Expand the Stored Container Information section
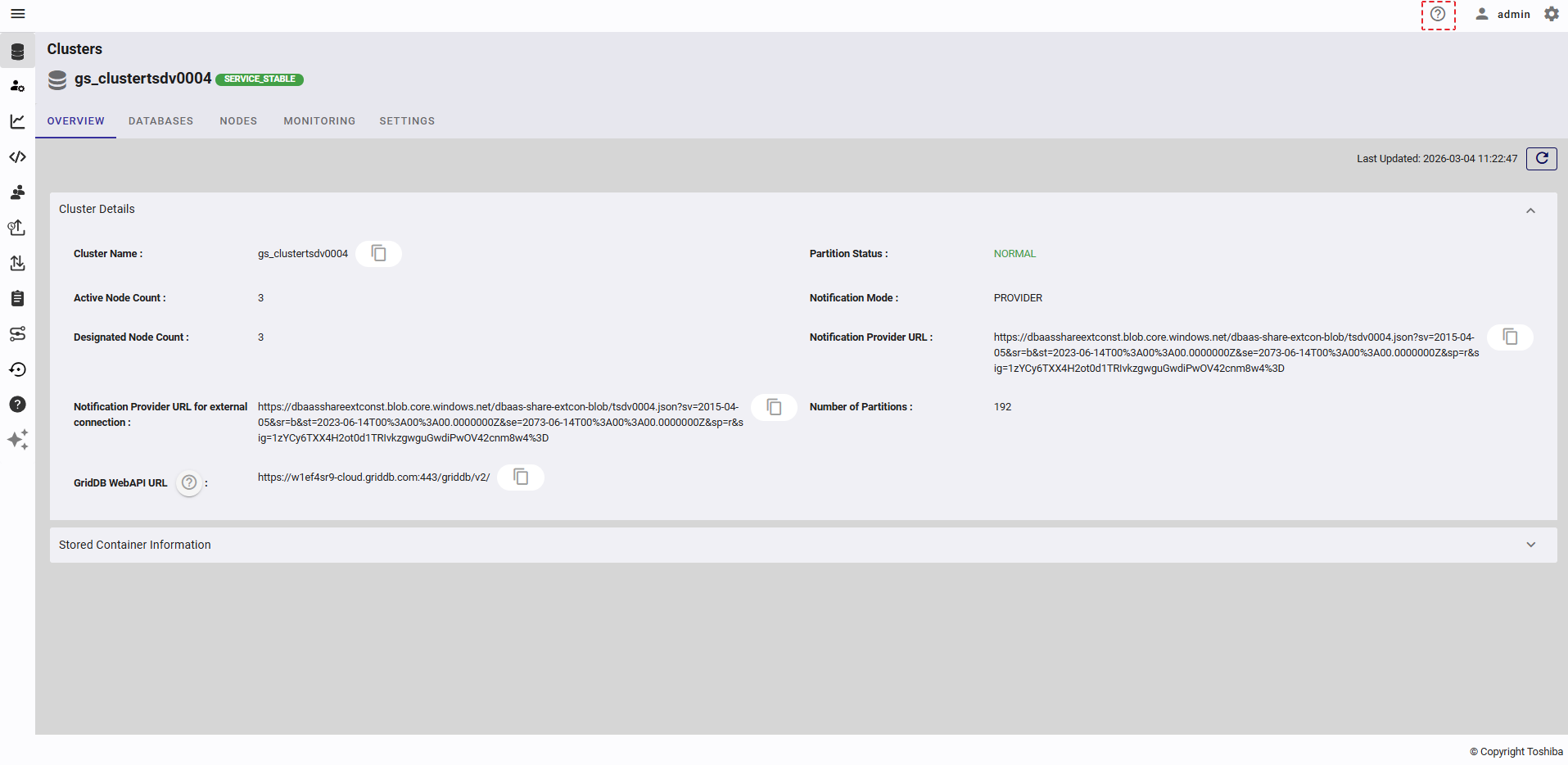This screenshot has width=1568, height=765. [1530, 545]
